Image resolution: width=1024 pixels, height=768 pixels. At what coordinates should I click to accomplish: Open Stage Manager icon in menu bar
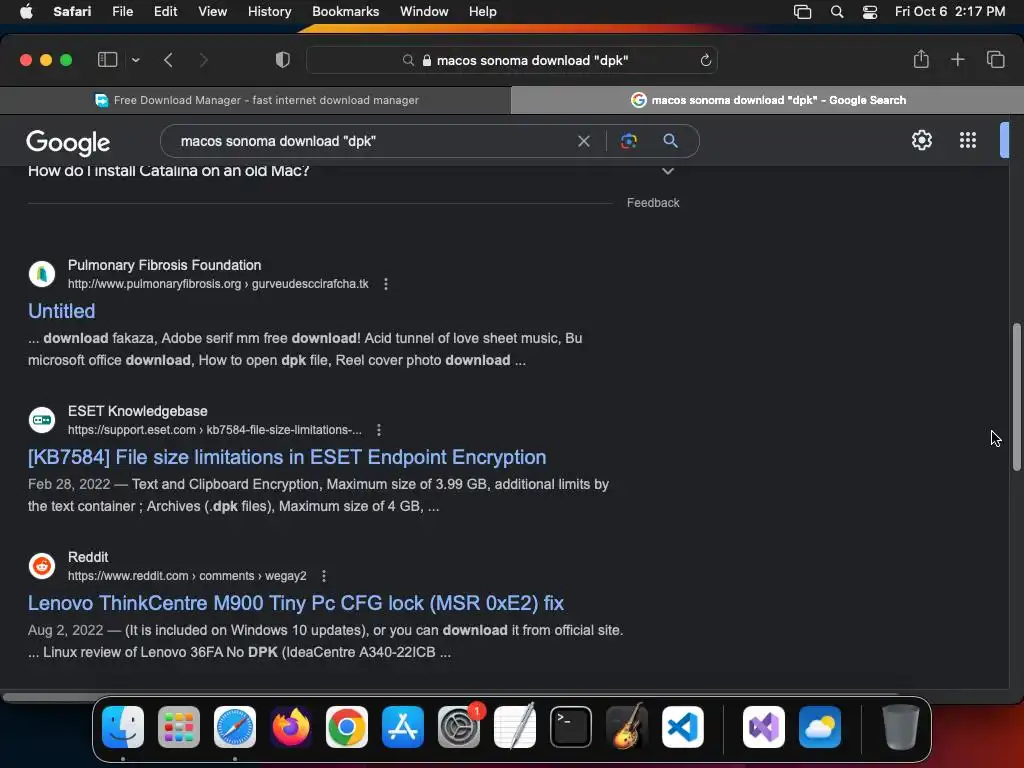coord(803,11)
